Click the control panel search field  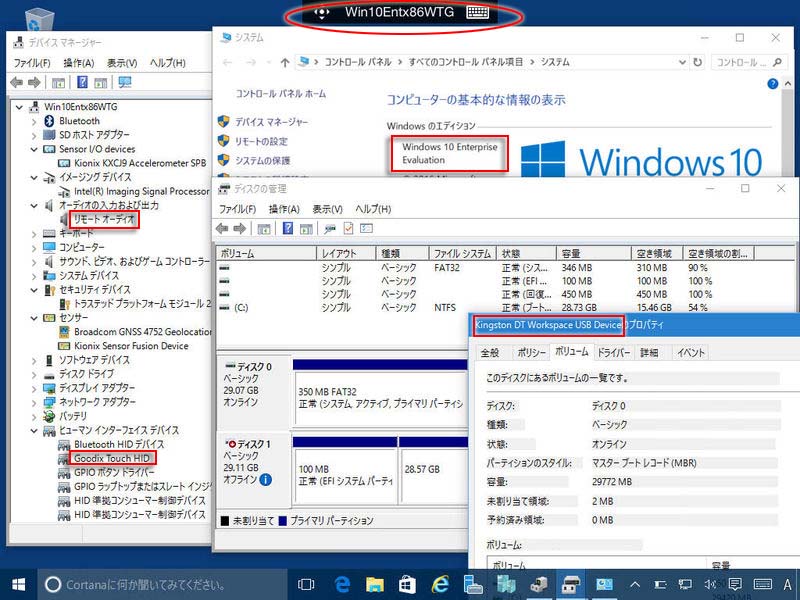747,62
